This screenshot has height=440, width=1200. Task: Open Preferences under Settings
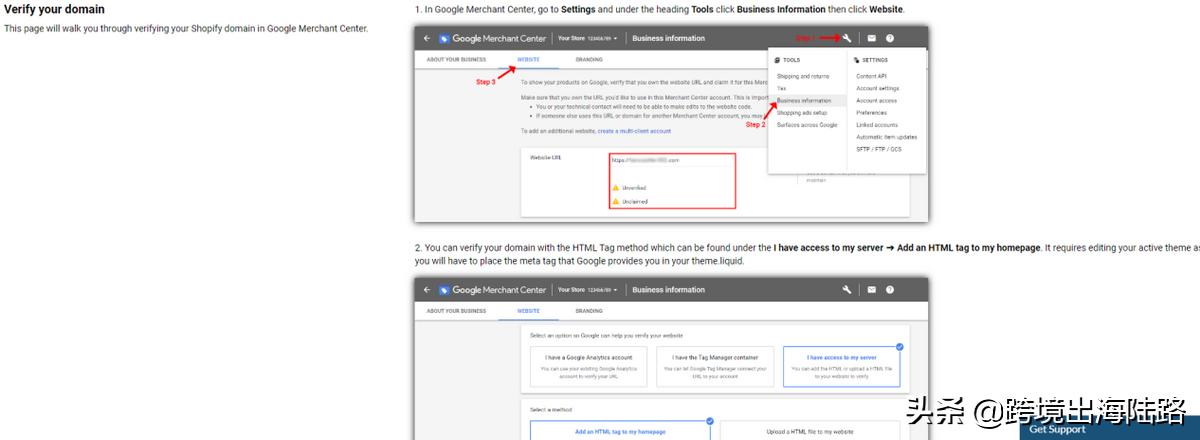coord(871,113)
